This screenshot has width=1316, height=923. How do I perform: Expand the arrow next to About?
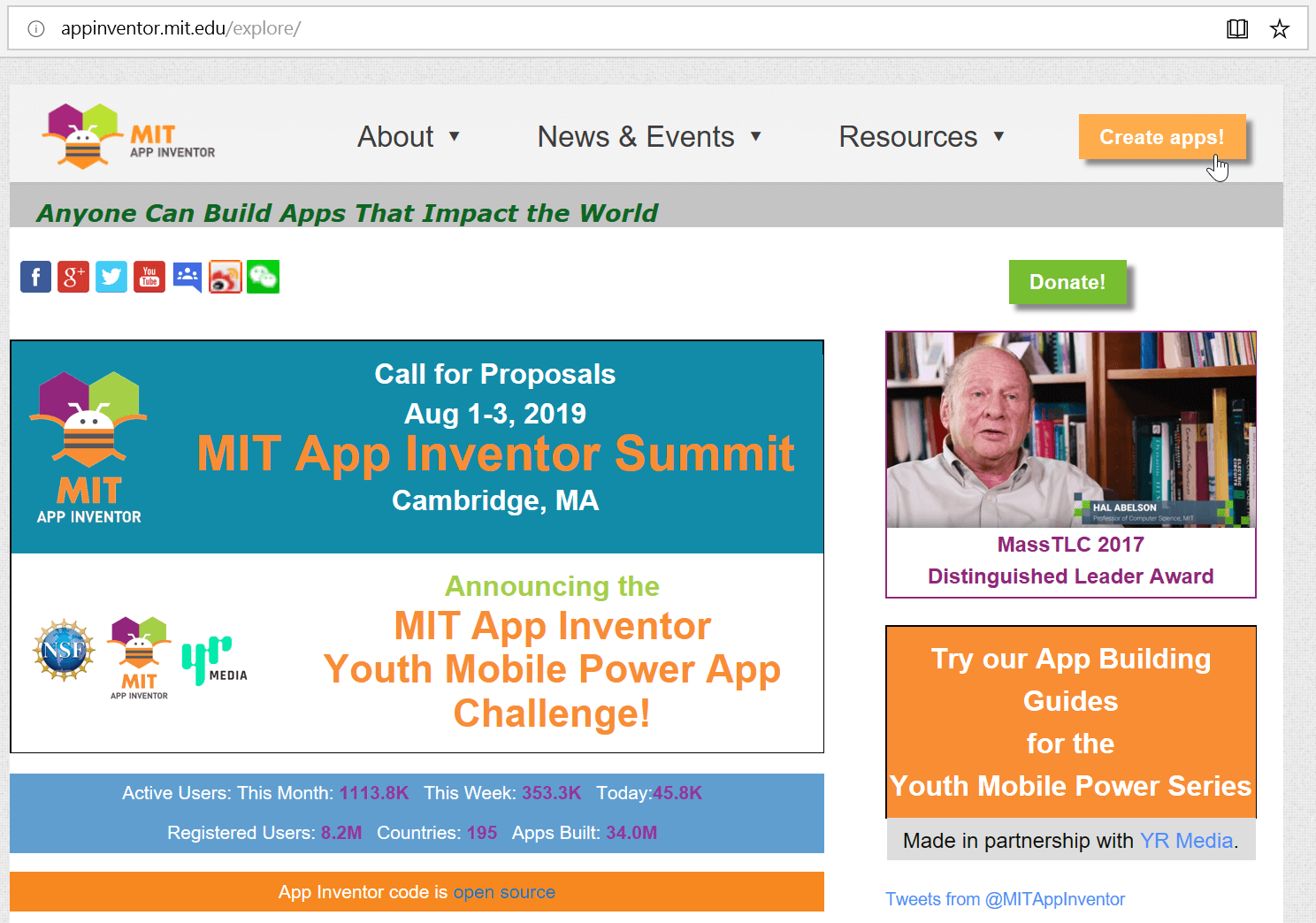[455, 136]
